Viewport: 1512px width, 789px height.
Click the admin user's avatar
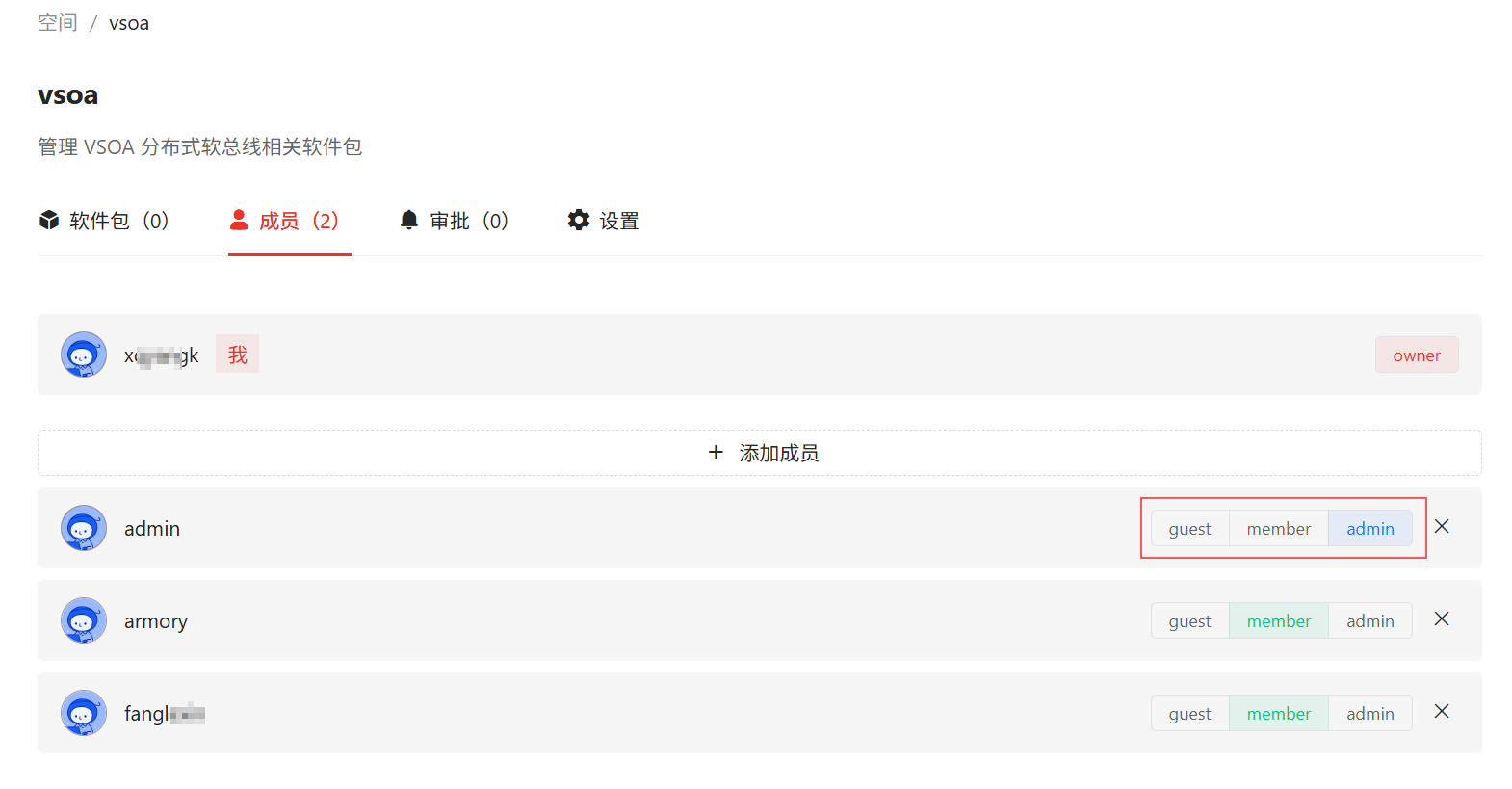pos(84,528)
